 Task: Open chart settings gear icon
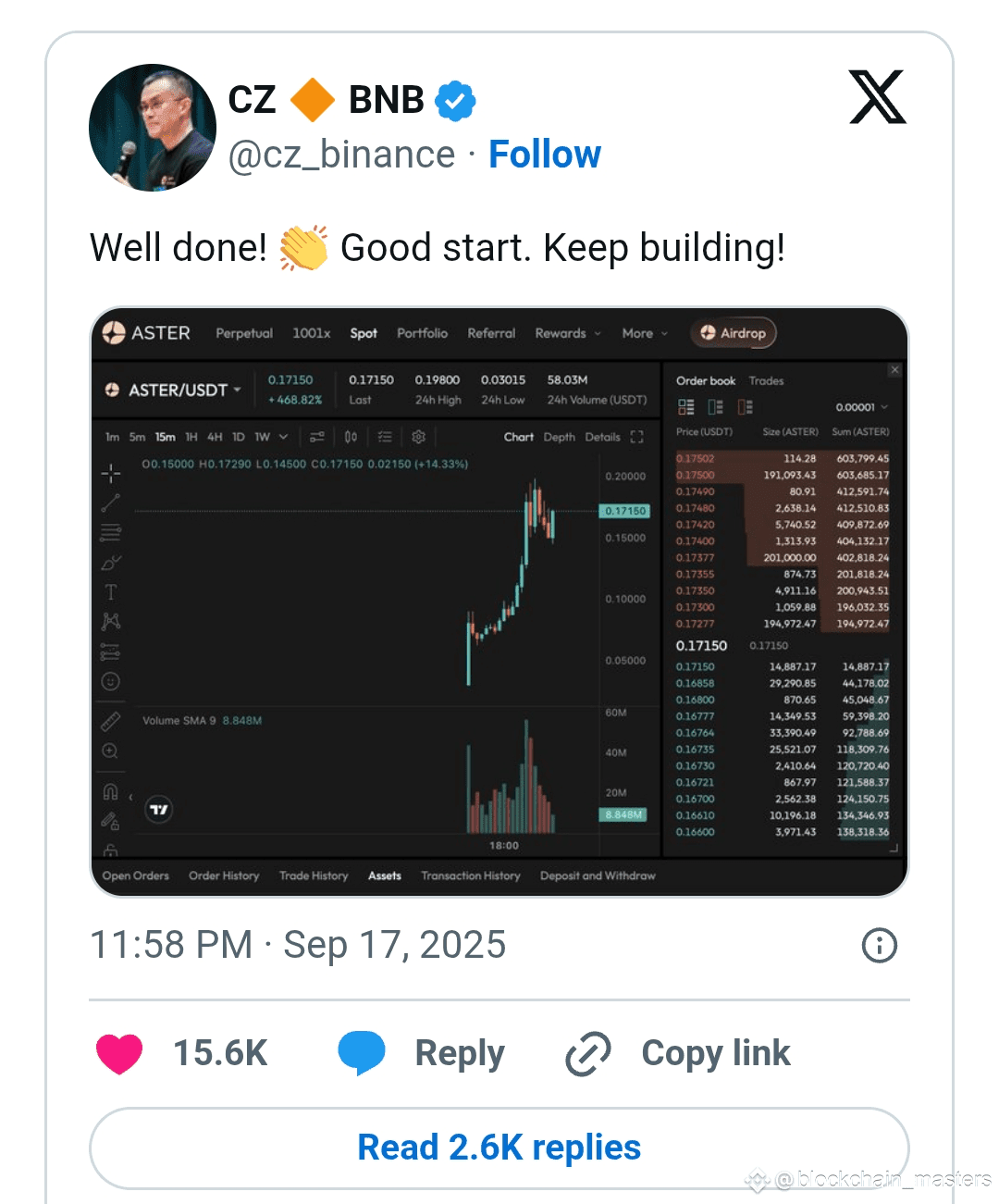pos(418,437)
